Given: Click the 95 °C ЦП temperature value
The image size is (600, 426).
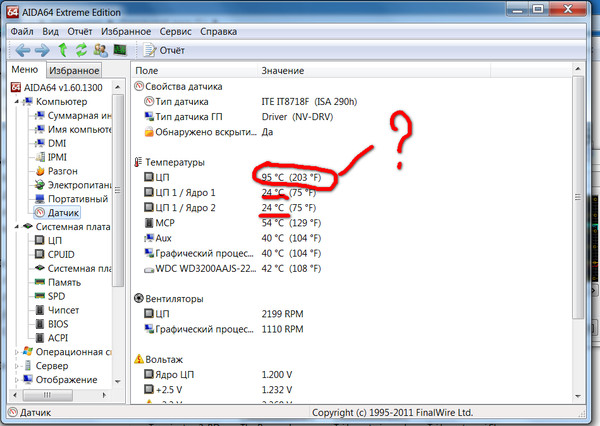Looking at the screenshot, I should coord(292,178).
